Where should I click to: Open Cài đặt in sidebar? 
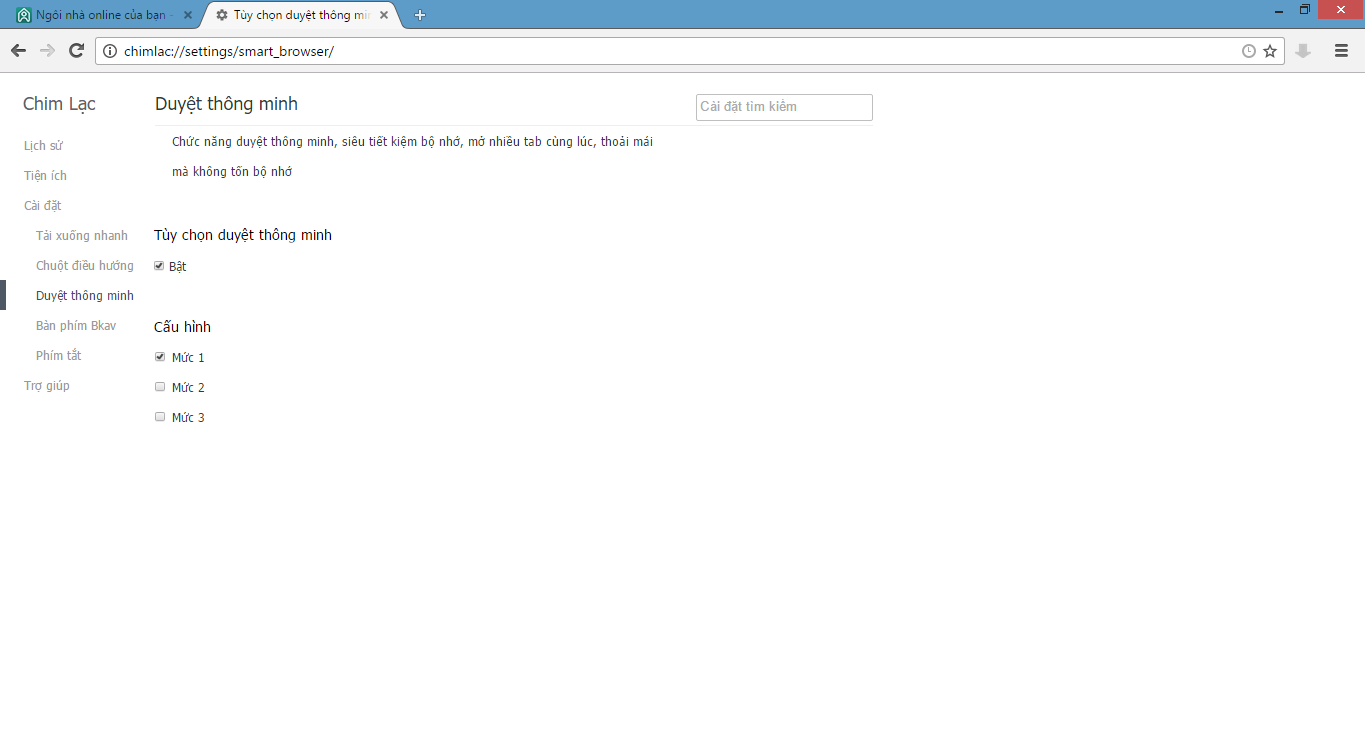(x=43, y=206)
